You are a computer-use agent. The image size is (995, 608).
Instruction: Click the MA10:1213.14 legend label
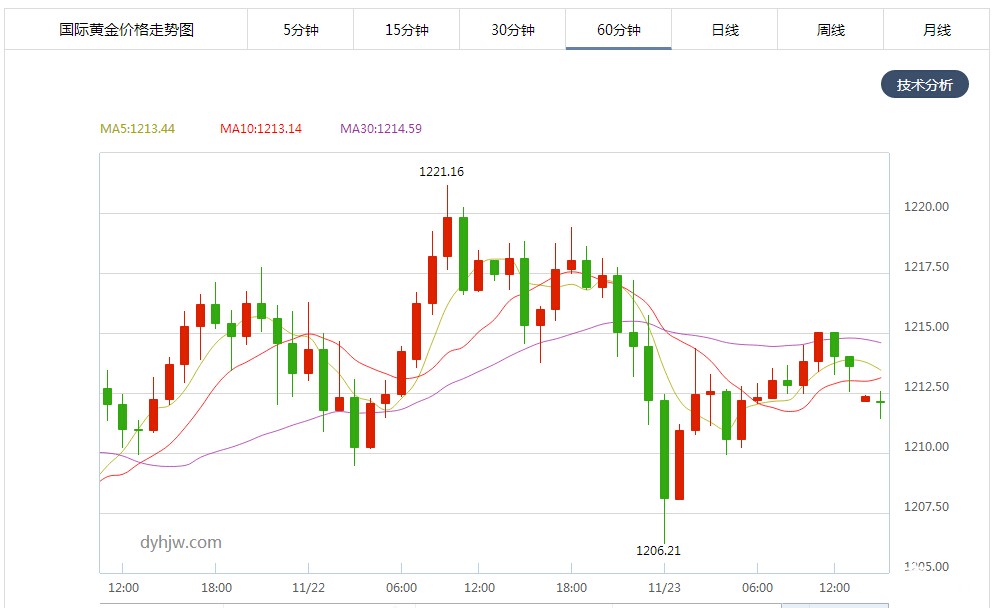click(261, 129)
